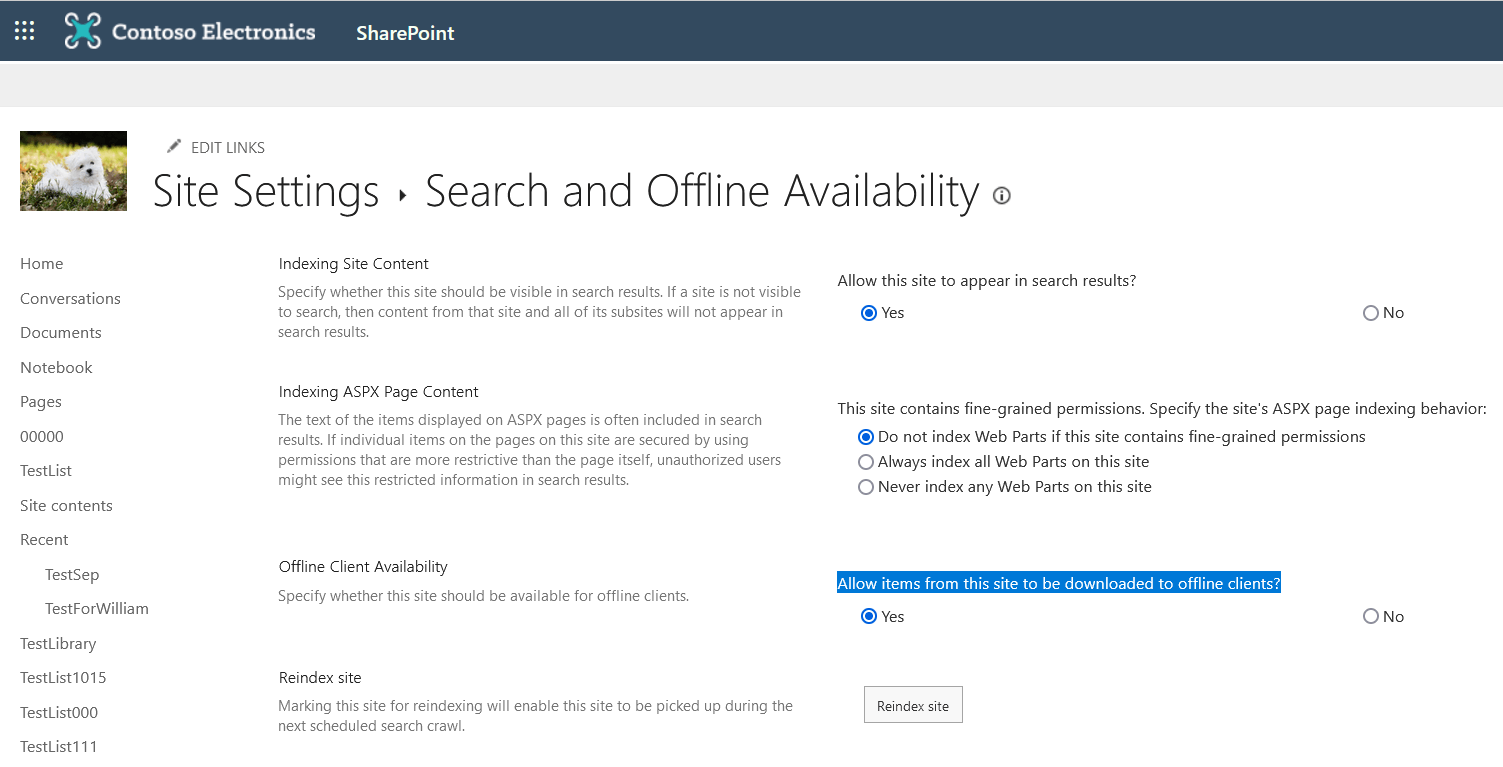Select Yes for offline client downloads

[868, 617]
